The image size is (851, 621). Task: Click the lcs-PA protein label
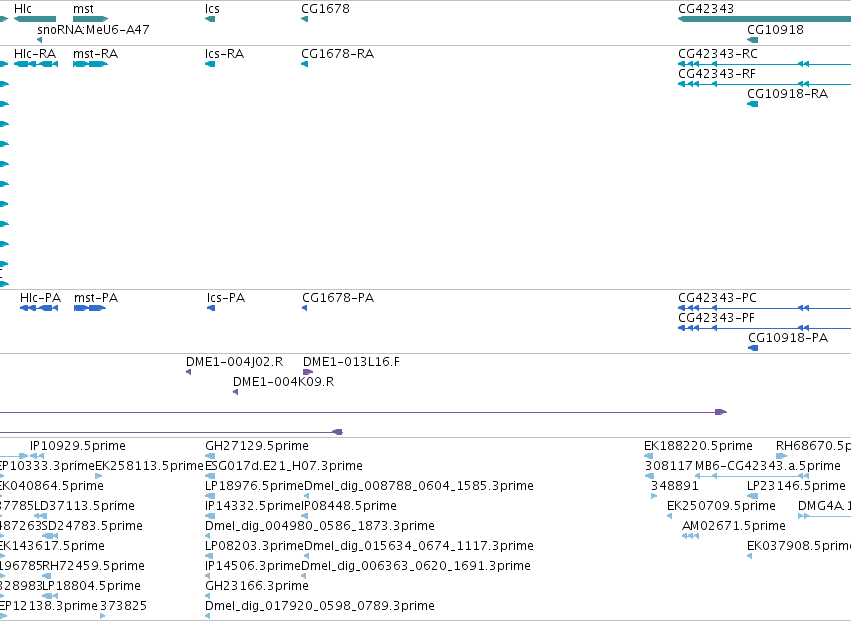pyautogui.click(x=226, y=298)
